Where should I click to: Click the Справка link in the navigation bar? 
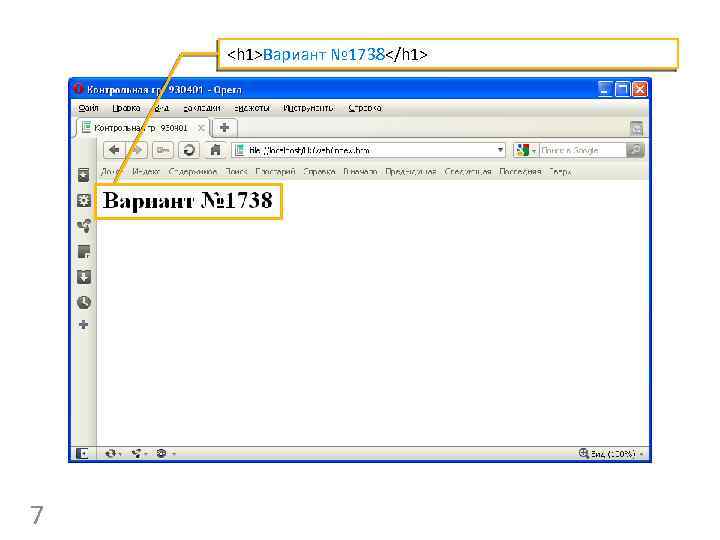coord(319,172)
